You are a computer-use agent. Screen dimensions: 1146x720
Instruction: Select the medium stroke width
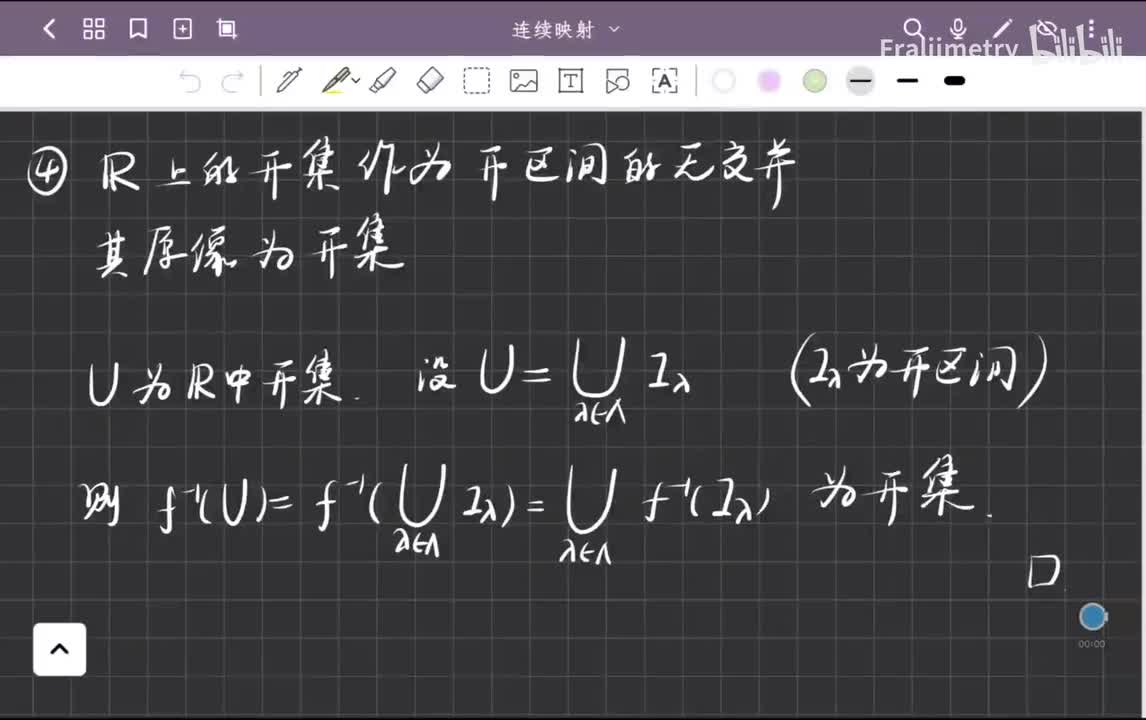tap(907, 81)
